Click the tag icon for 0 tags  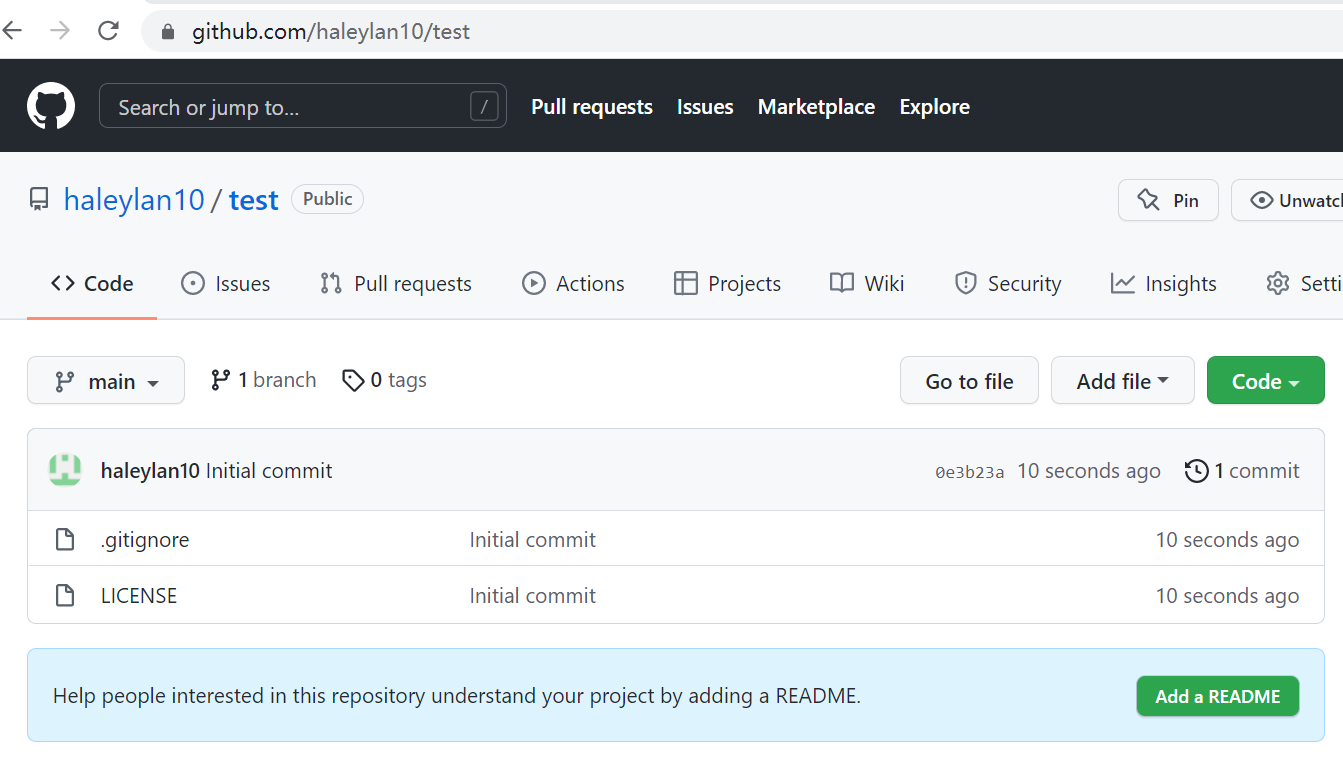point(353,380)
